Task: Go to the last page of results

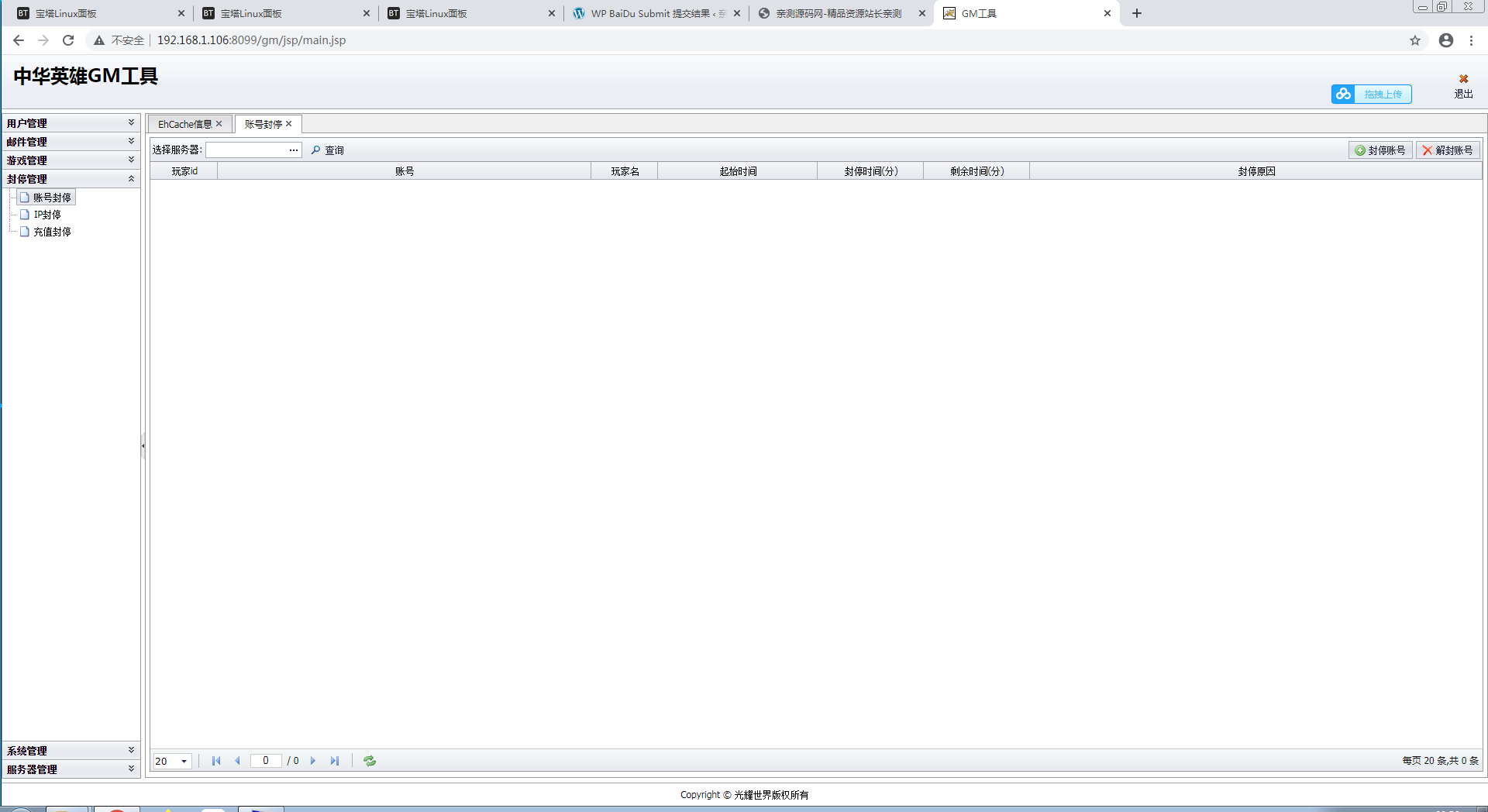Action: (334, 761)
